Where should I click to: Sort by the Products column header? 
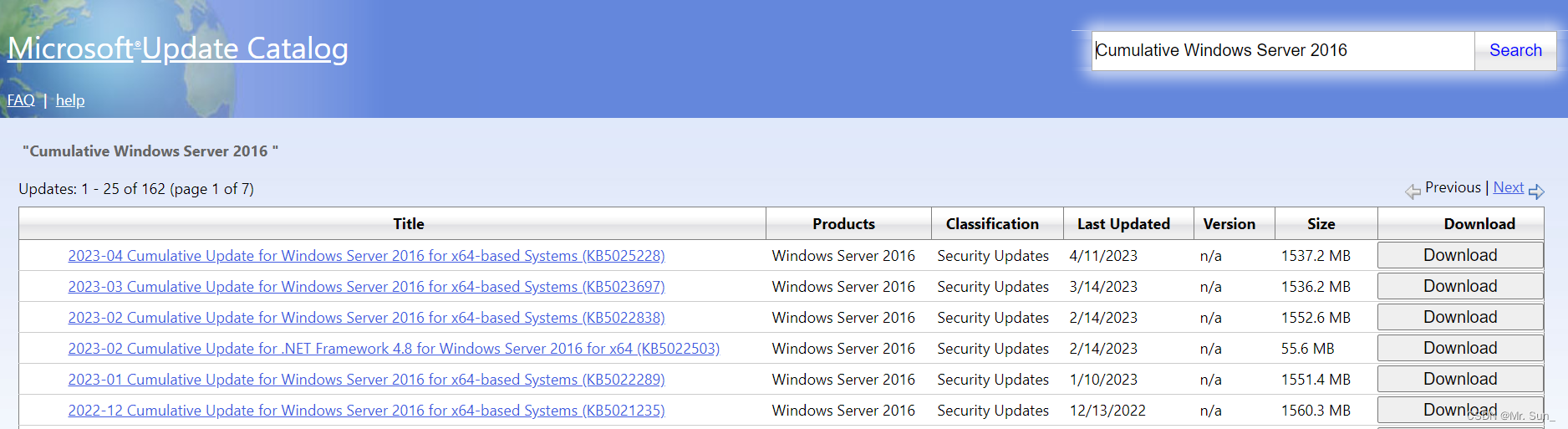pos(843,224)
